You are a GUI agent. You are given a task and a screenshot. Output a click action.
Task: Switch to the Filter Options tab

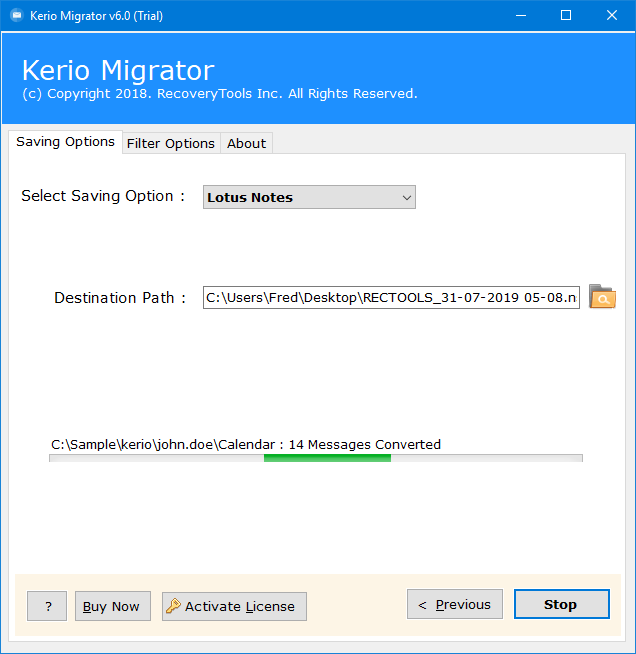tap(171, 143)
